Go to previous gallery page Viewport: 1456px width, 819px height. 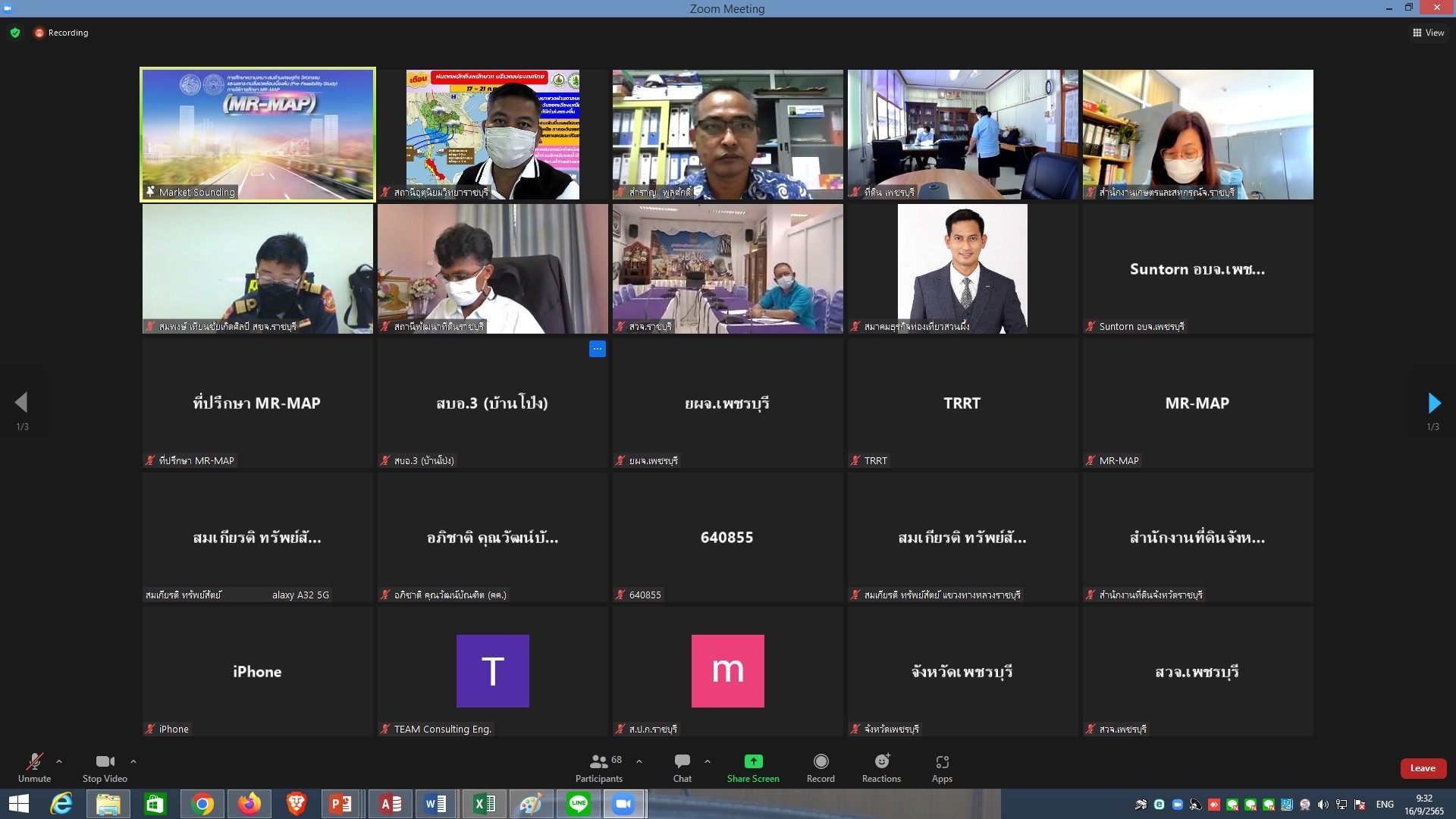click(21, 403)
